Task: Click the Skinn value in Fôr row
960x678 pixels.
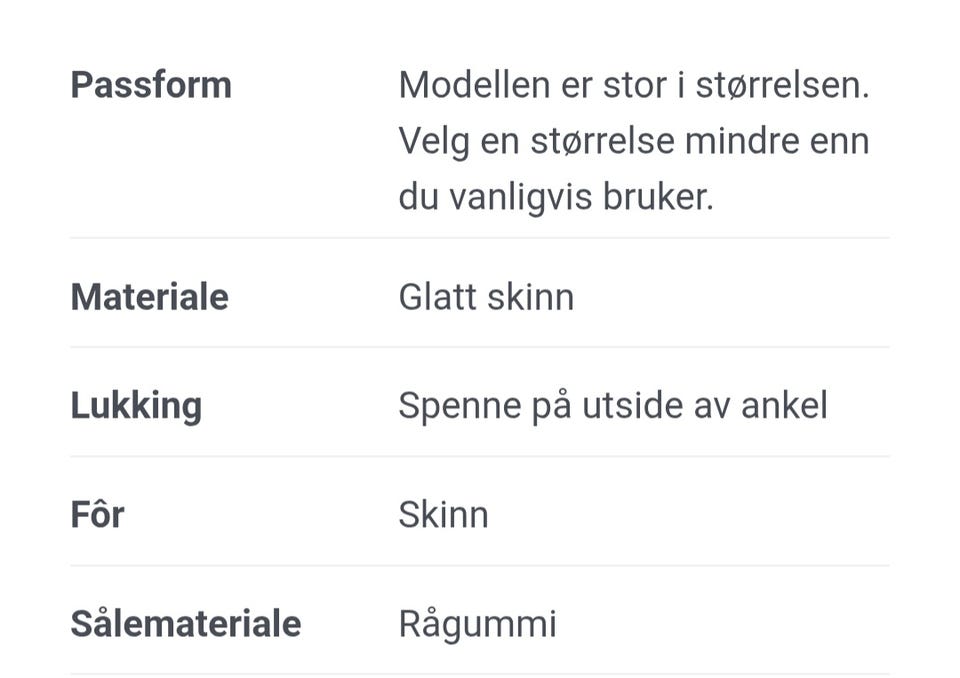Action: [x=443, y=515]
